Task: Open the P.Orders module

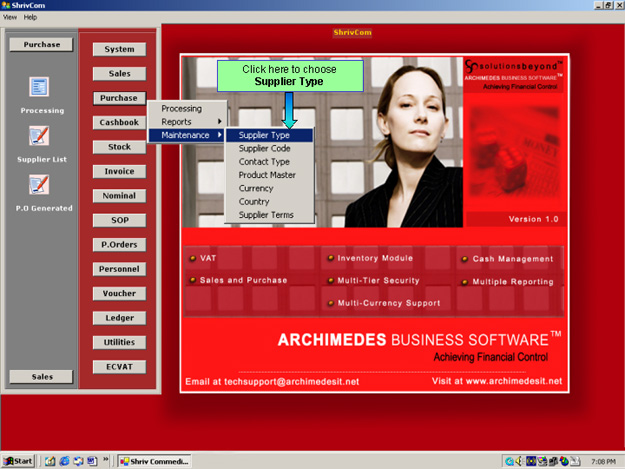Action: 119,245
